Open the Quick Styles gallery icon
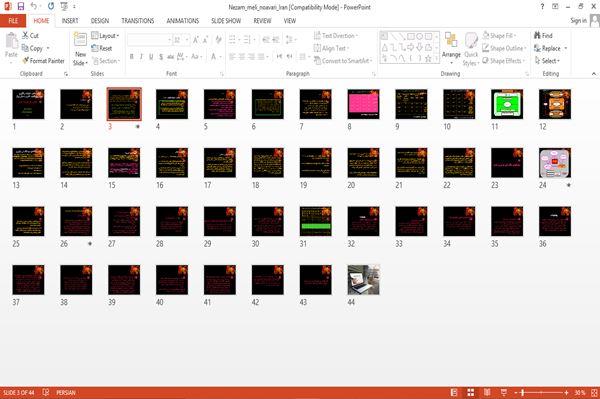 (x=471, y=41)
